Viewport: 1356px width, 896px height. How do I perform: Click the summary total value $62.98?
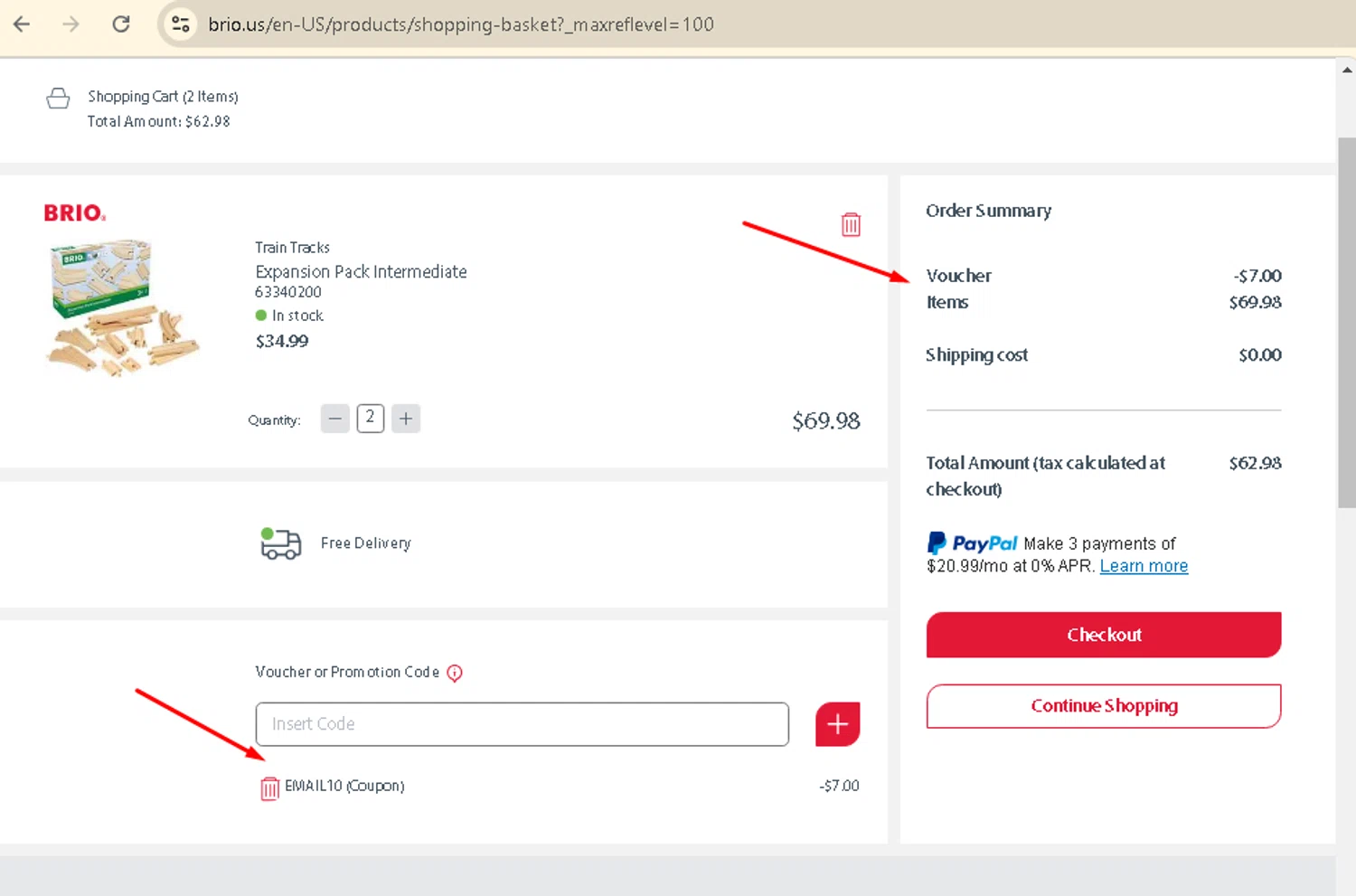pyautogui.click(x=1255, y=463)
